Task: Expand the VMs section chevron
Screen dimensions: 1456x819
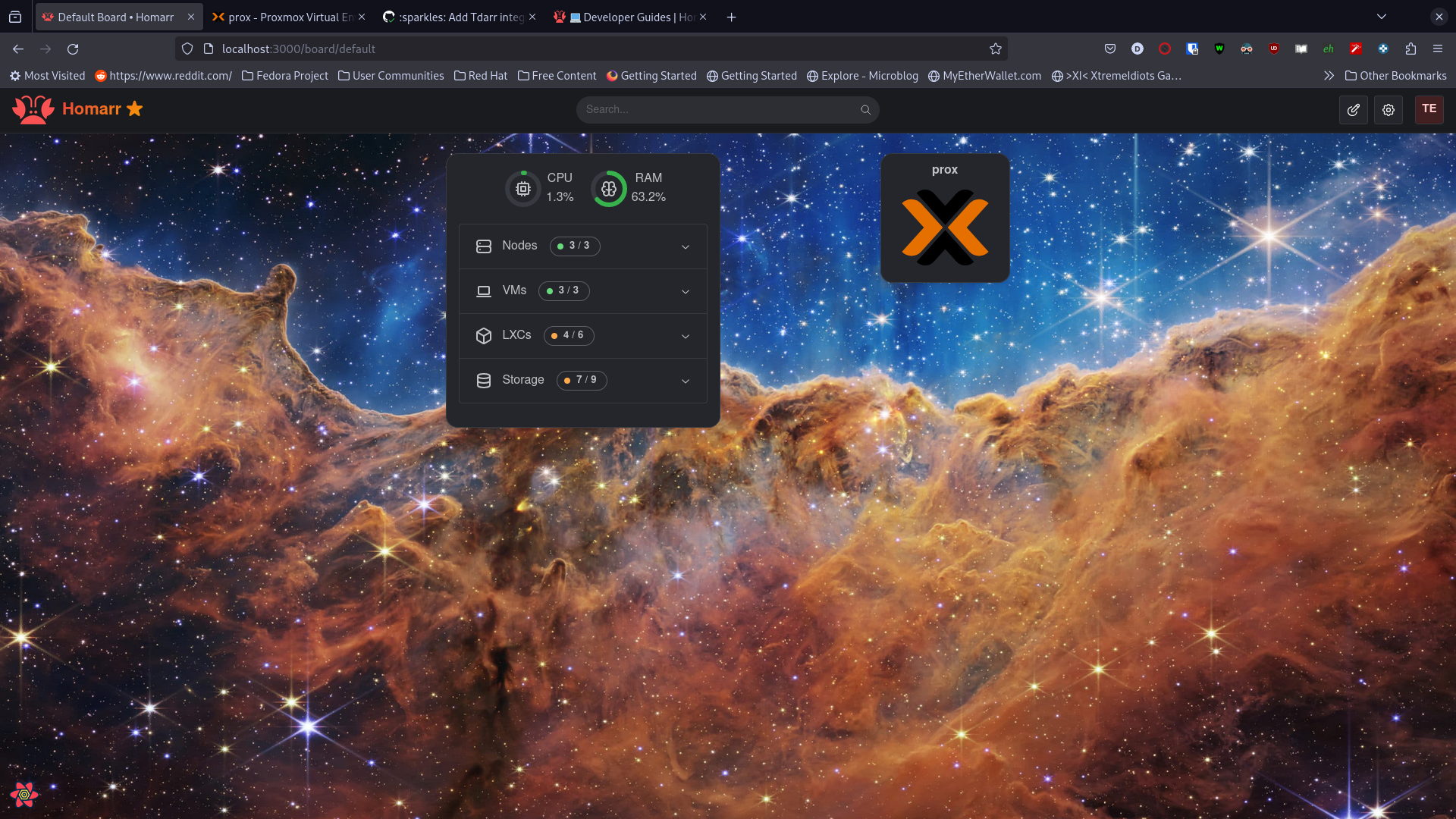Action: [686, 292]
